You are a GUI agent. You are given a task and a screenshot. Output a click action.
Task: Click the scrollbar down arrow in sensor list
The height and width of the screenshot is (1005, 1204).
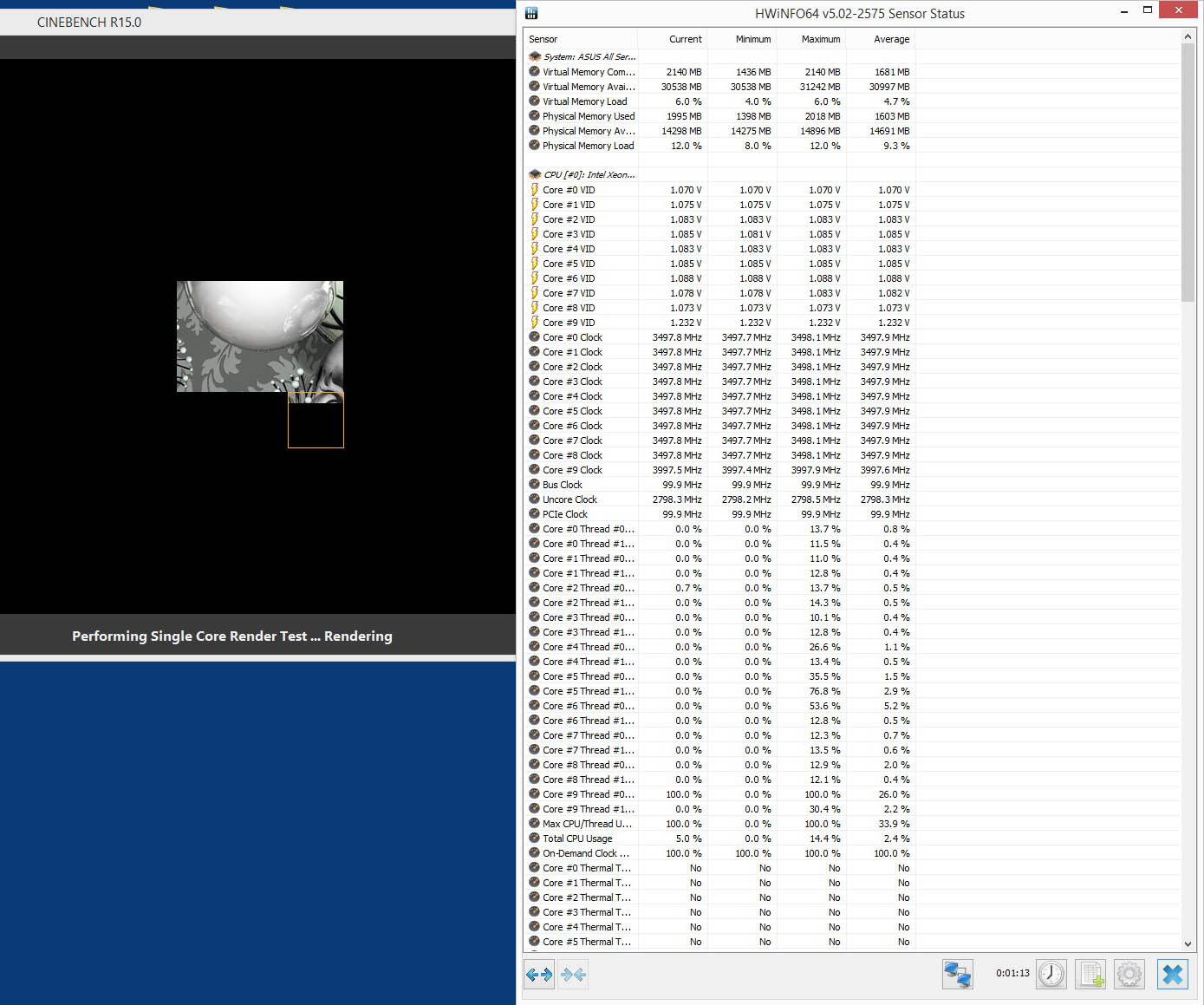pyautogui.click(x=1188, y=943)
